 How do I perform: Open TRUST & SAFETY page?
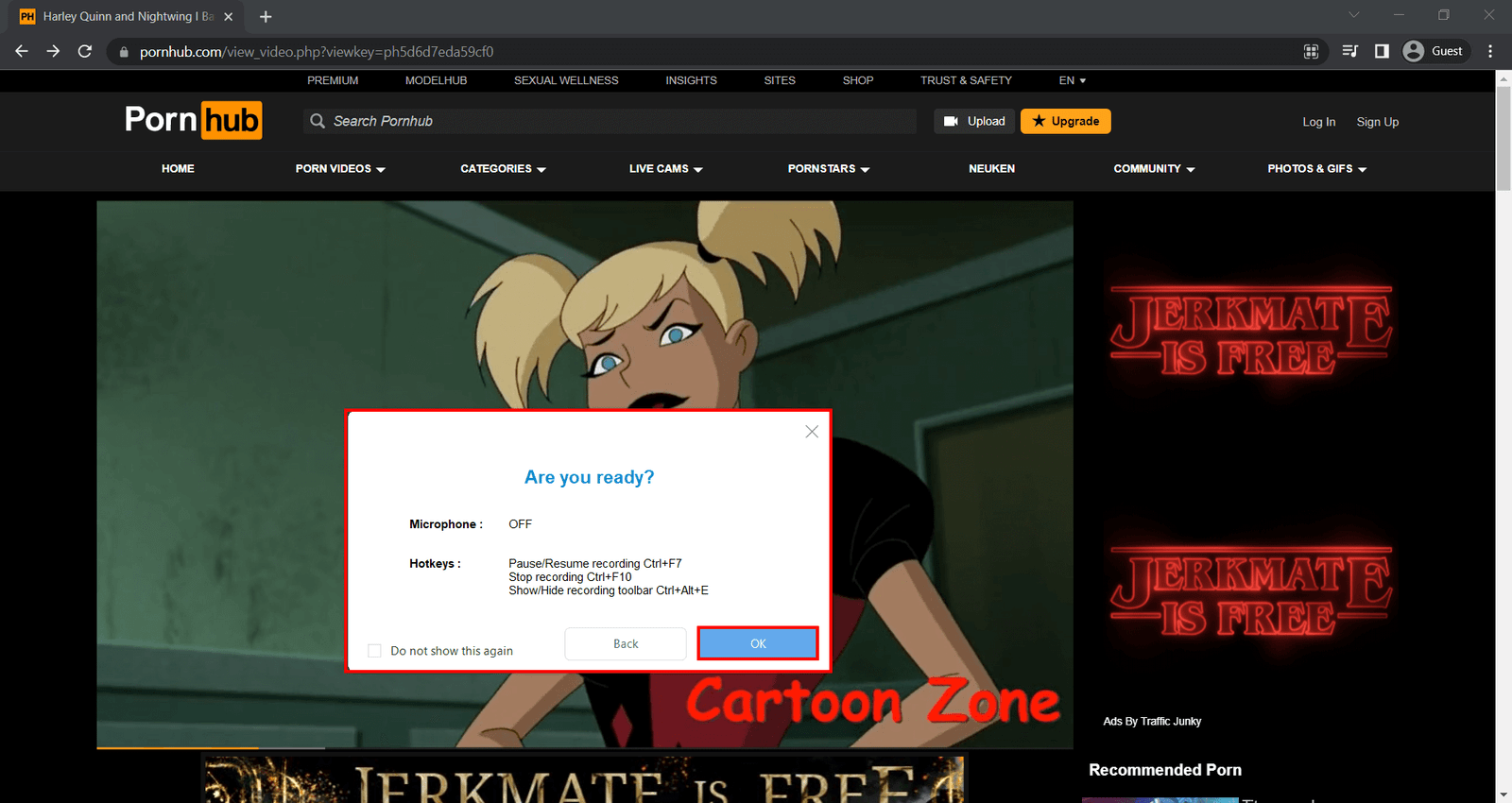click(966, 80)
